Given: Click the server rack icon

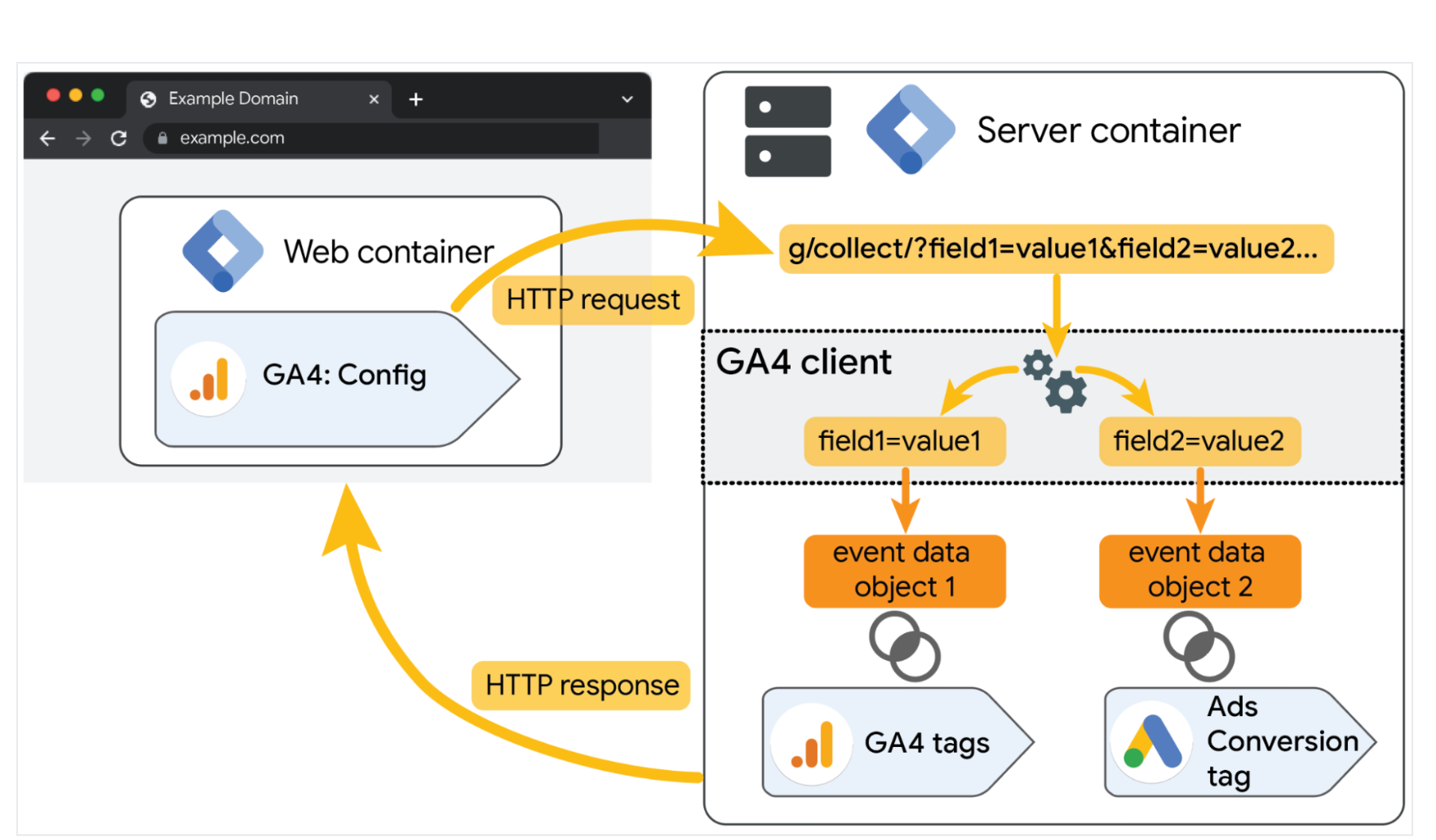Looking at the screenshot, I should pyautogui.click(x=787, y=131).
